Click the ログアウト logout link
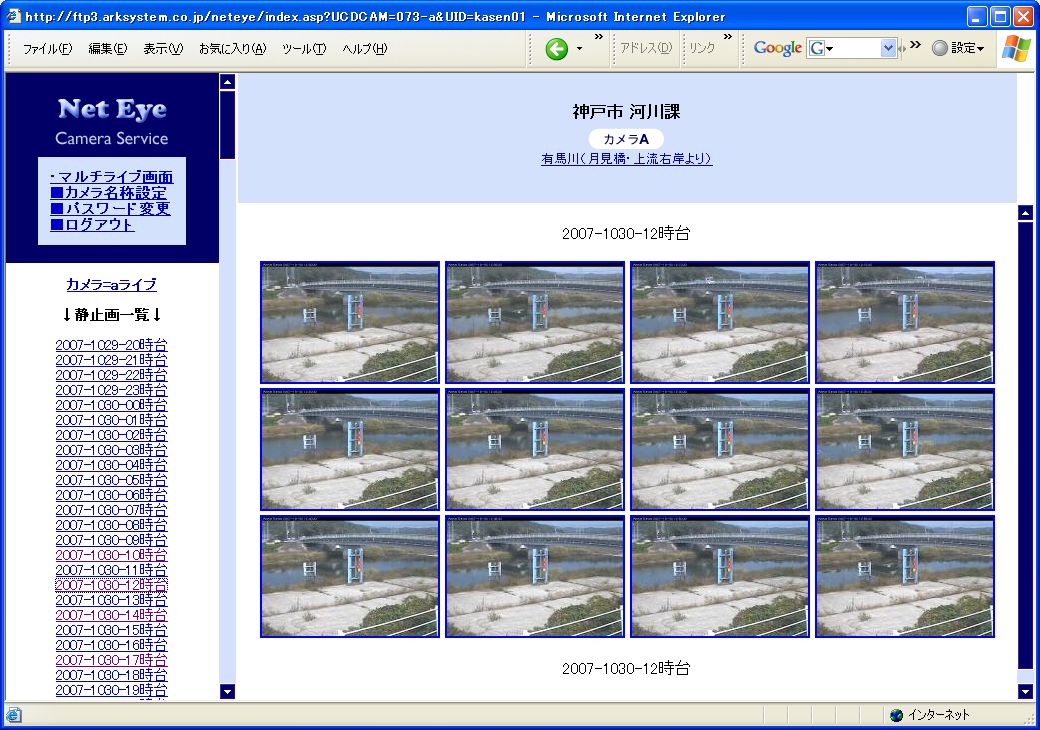Viewport: 1040px width, 730px height. click(92, 225)
